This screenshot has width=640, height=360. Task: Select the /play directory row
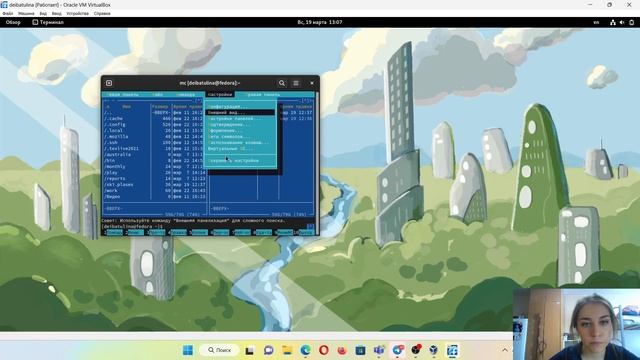155,173
